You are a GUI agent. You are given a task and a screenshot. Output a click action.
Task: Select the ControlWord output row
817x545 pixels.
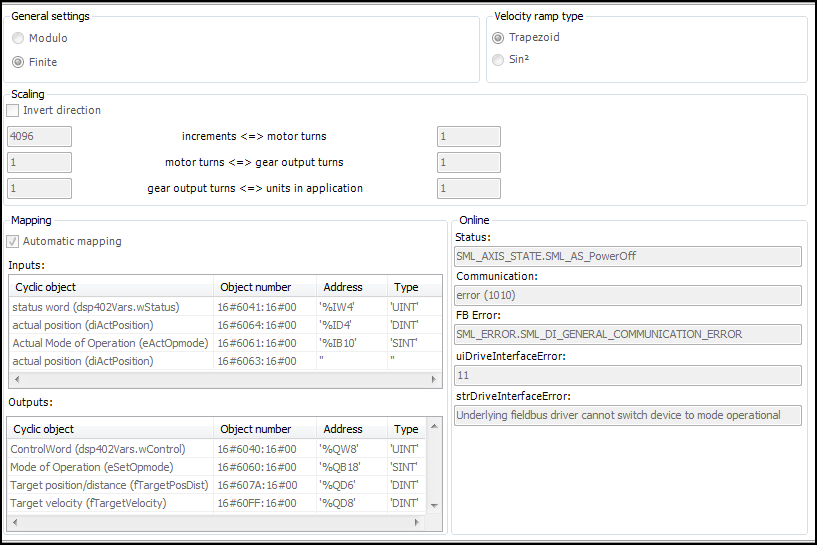coord(110,449)
